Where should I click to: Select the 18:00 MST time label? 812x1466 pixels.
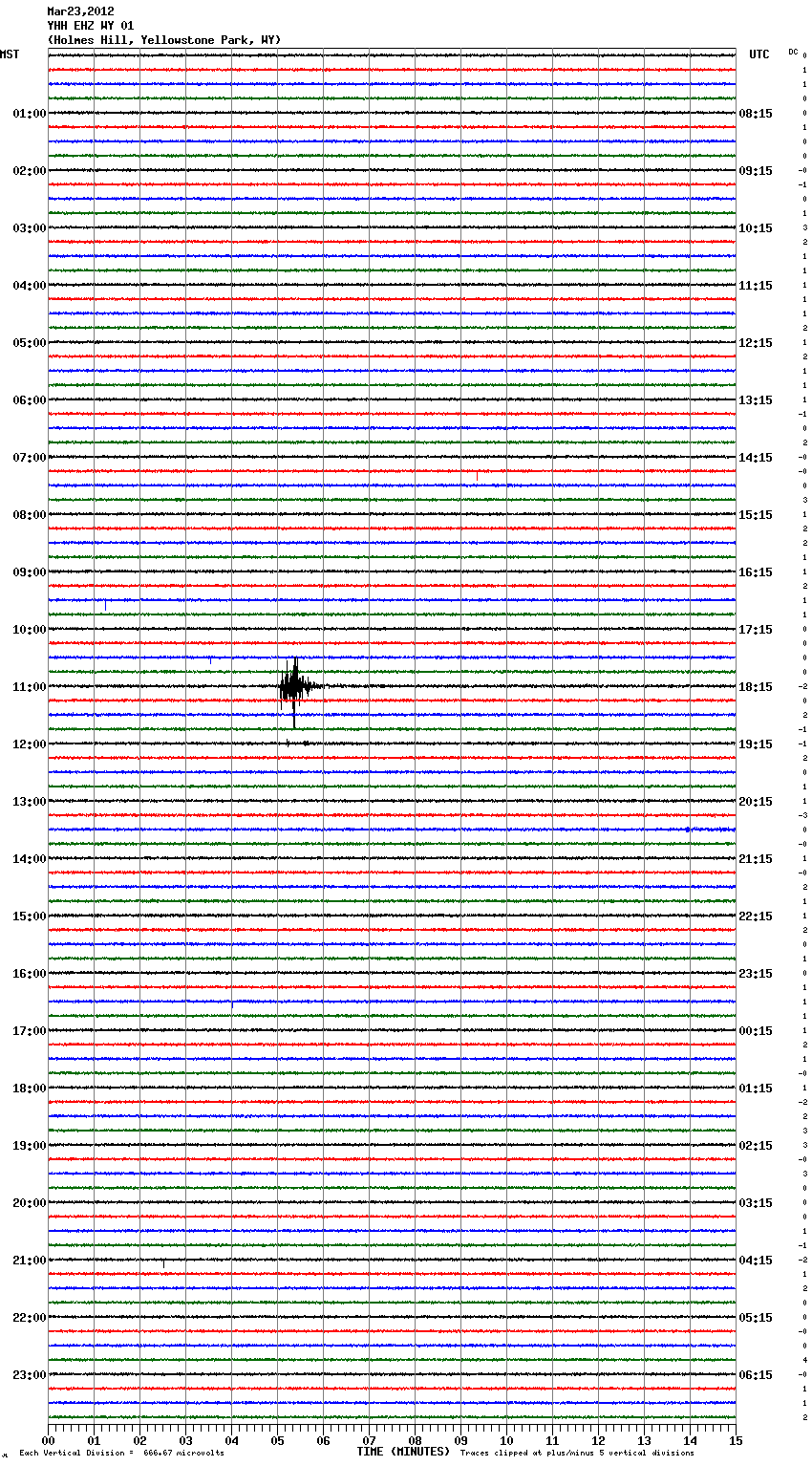[30, 1089]
